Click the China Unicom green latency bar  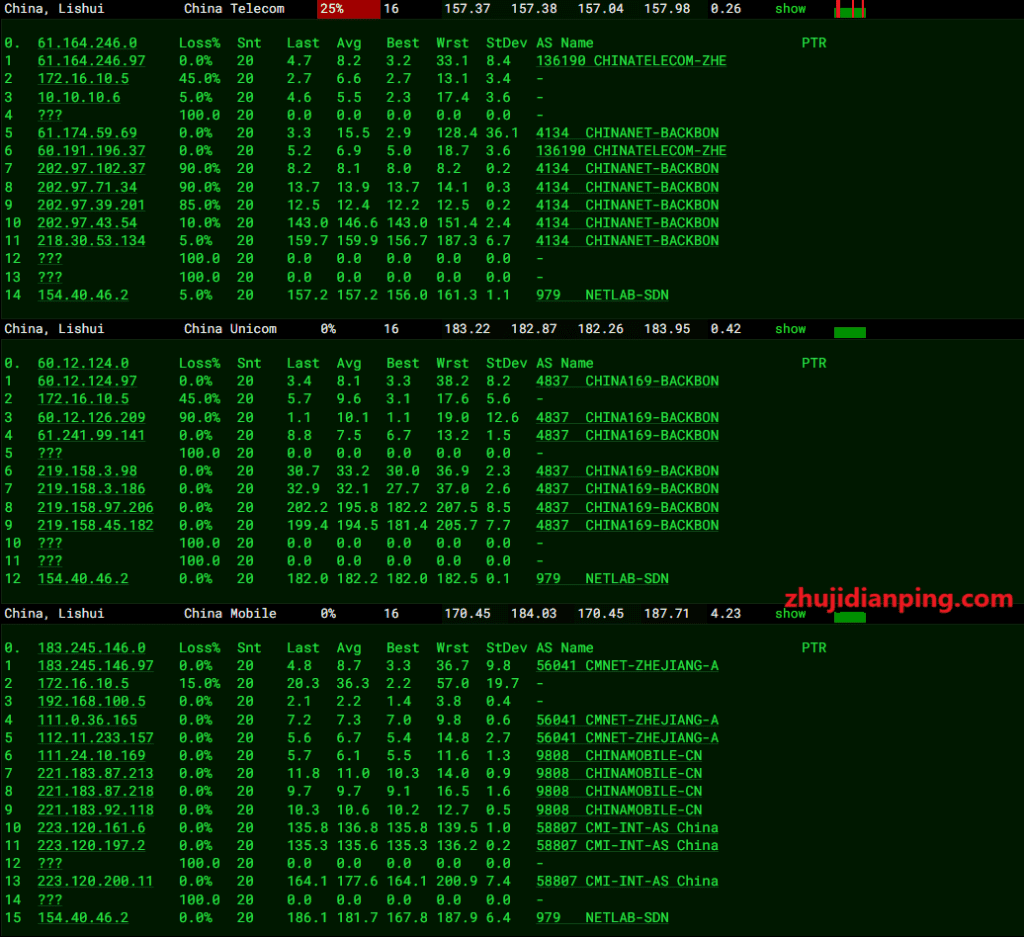[849, 331]
